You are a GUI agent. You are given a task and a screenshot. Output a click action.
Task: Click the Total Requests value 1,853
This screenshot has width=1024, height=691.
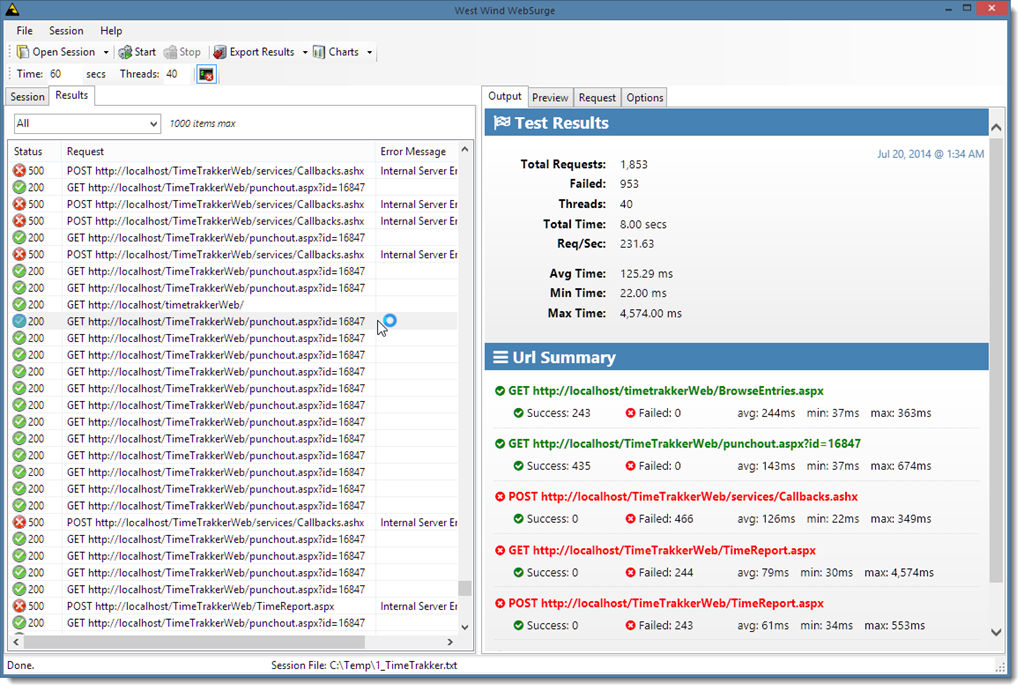633,165
